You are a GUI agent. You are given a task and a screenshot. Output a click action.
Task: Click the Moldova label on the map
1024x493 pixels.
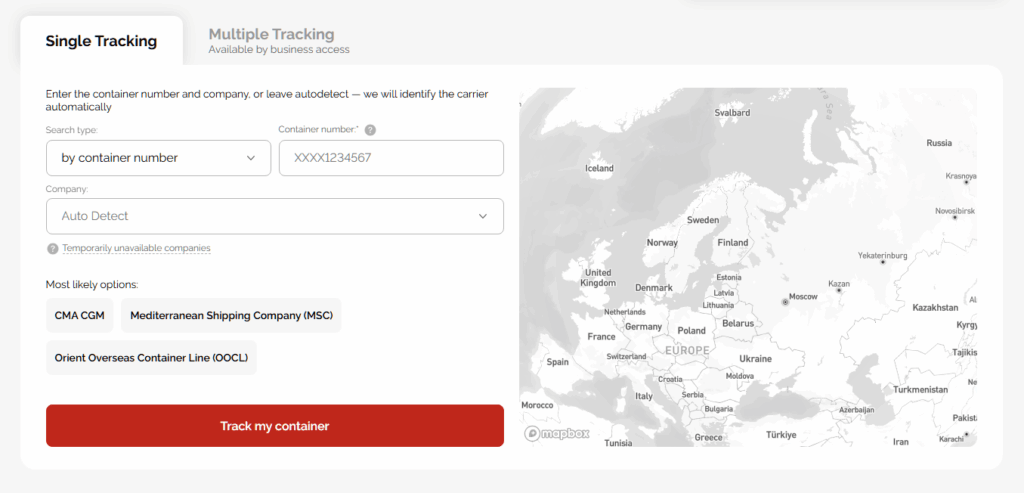coord(740,376)
